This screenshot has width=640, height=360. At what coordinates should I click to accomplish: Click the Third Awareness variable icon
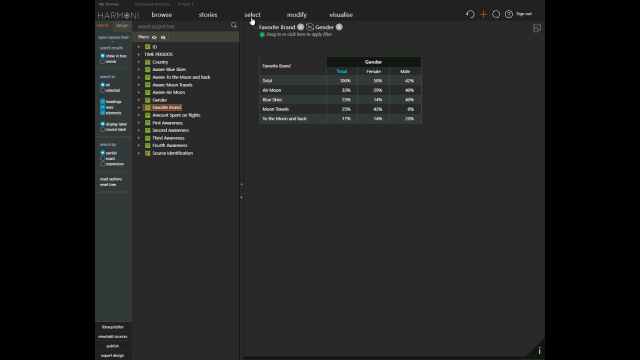(x=148, y=138)
